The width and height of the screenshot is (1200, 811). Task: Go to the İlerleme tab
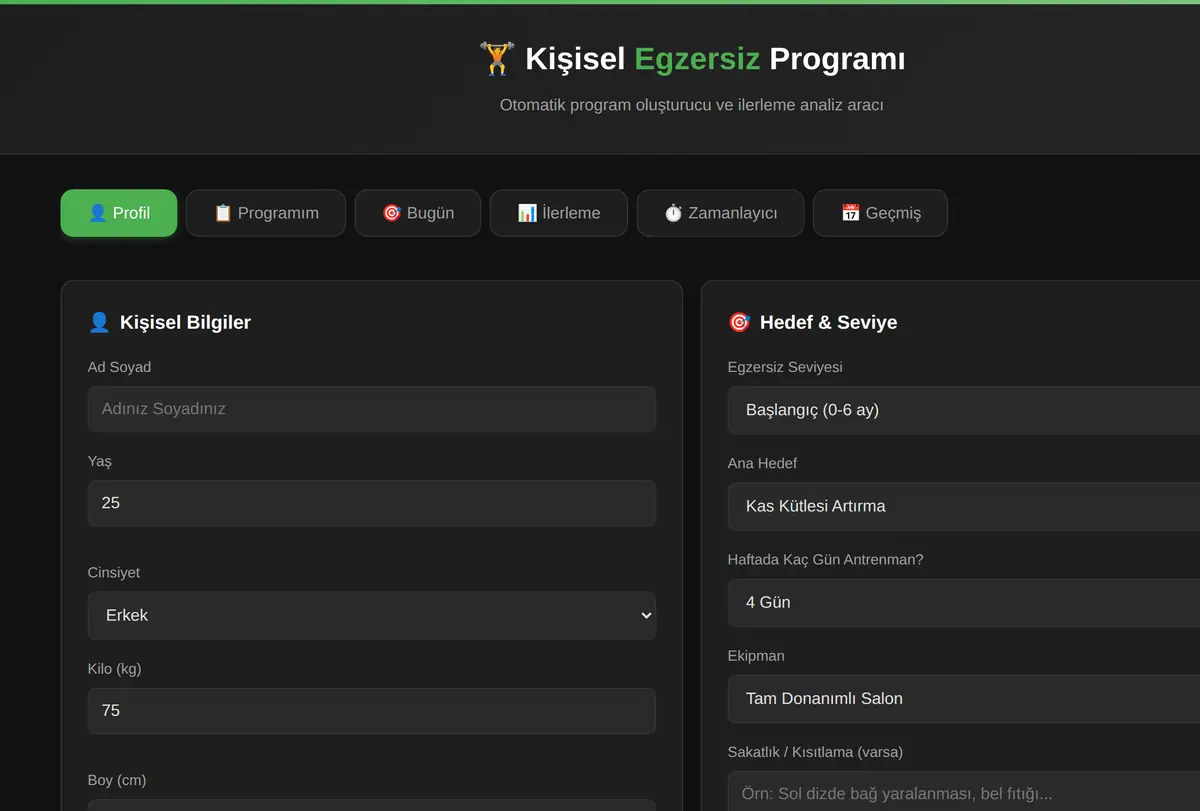(559, 213)
